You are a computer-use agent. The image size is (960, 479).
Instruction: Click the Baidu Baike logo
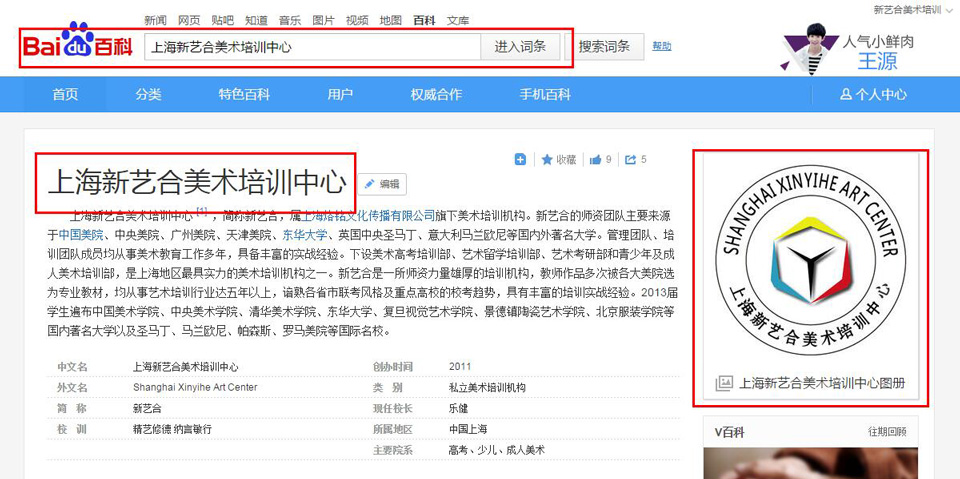click(x=78, y=42)
